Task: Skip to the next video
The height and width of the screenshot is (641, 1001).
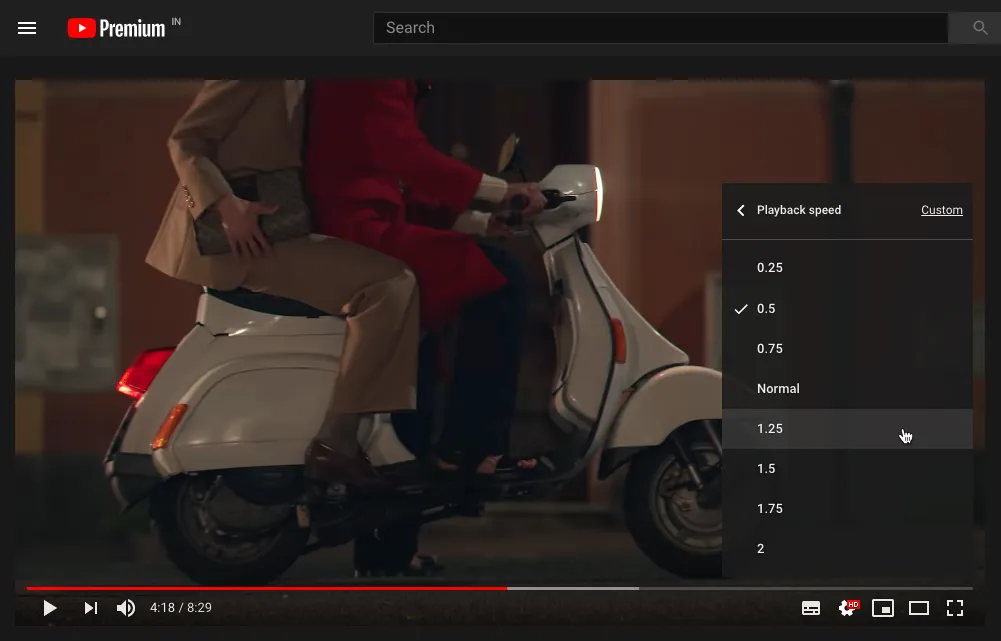Action: click(x=90, y=607)
